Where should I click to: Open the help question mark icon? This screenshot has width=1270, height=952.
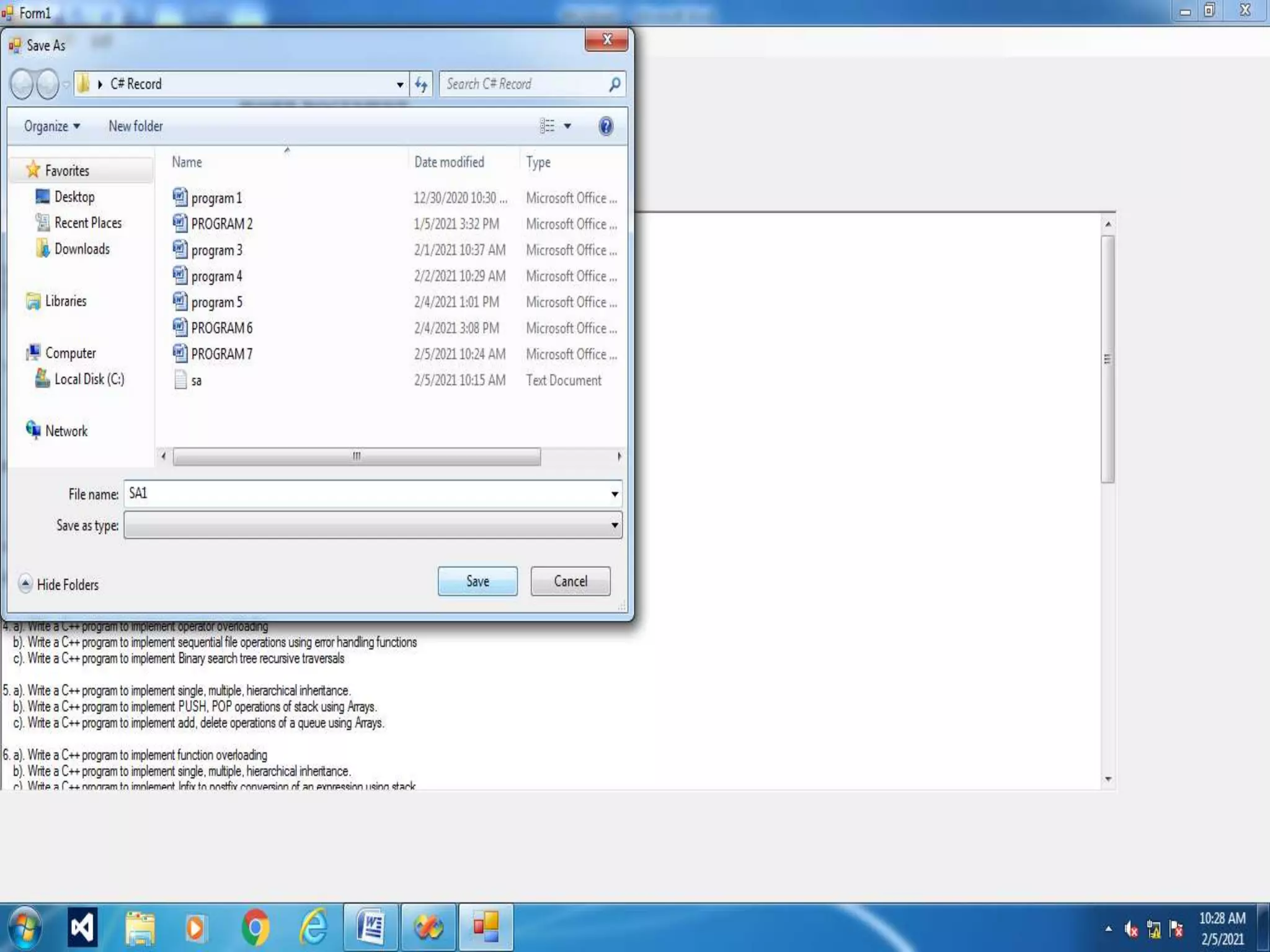(x=605, y=126)
